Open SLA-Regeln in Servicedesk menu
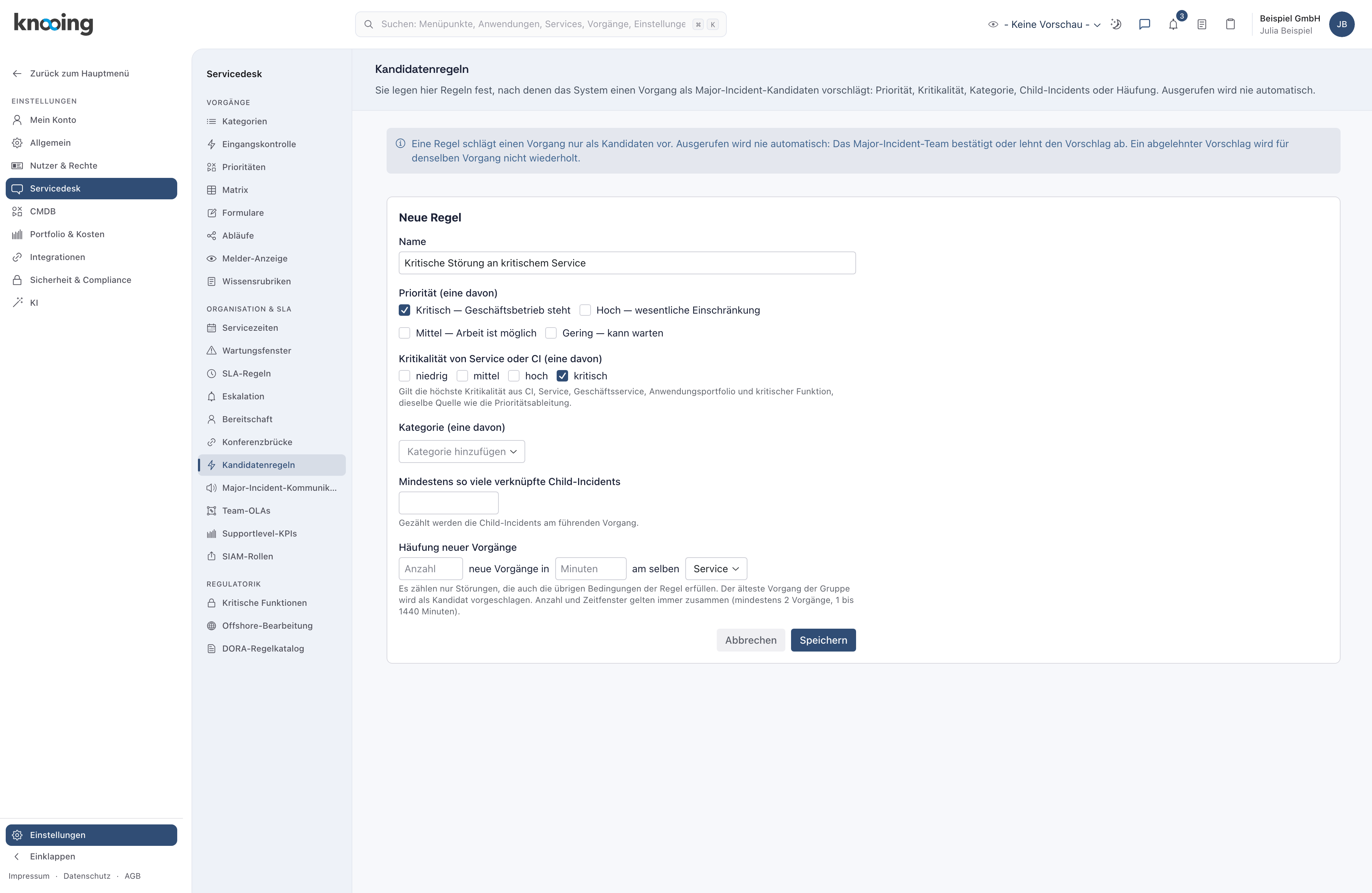The height and width of the screenshot is (893, 1372). 246,374
